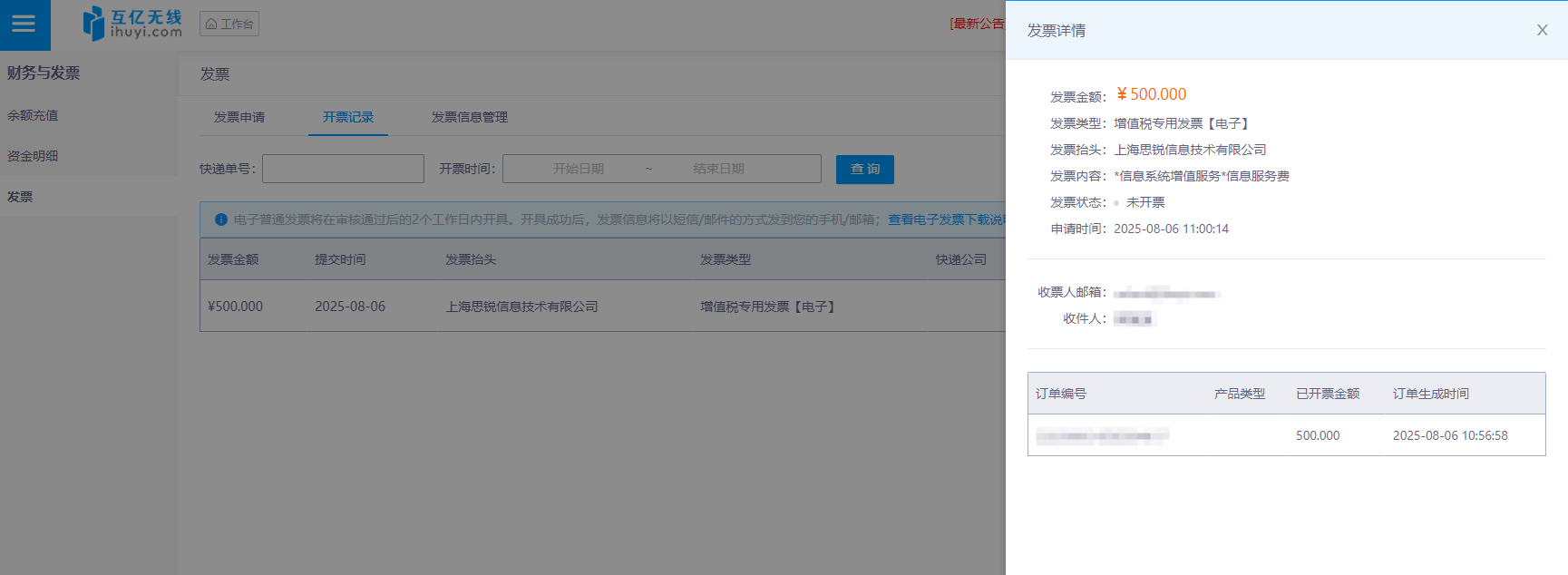Open the 工作台 workbench tab
This screenshot has height=575, width=1568.
tap(229, 24)
